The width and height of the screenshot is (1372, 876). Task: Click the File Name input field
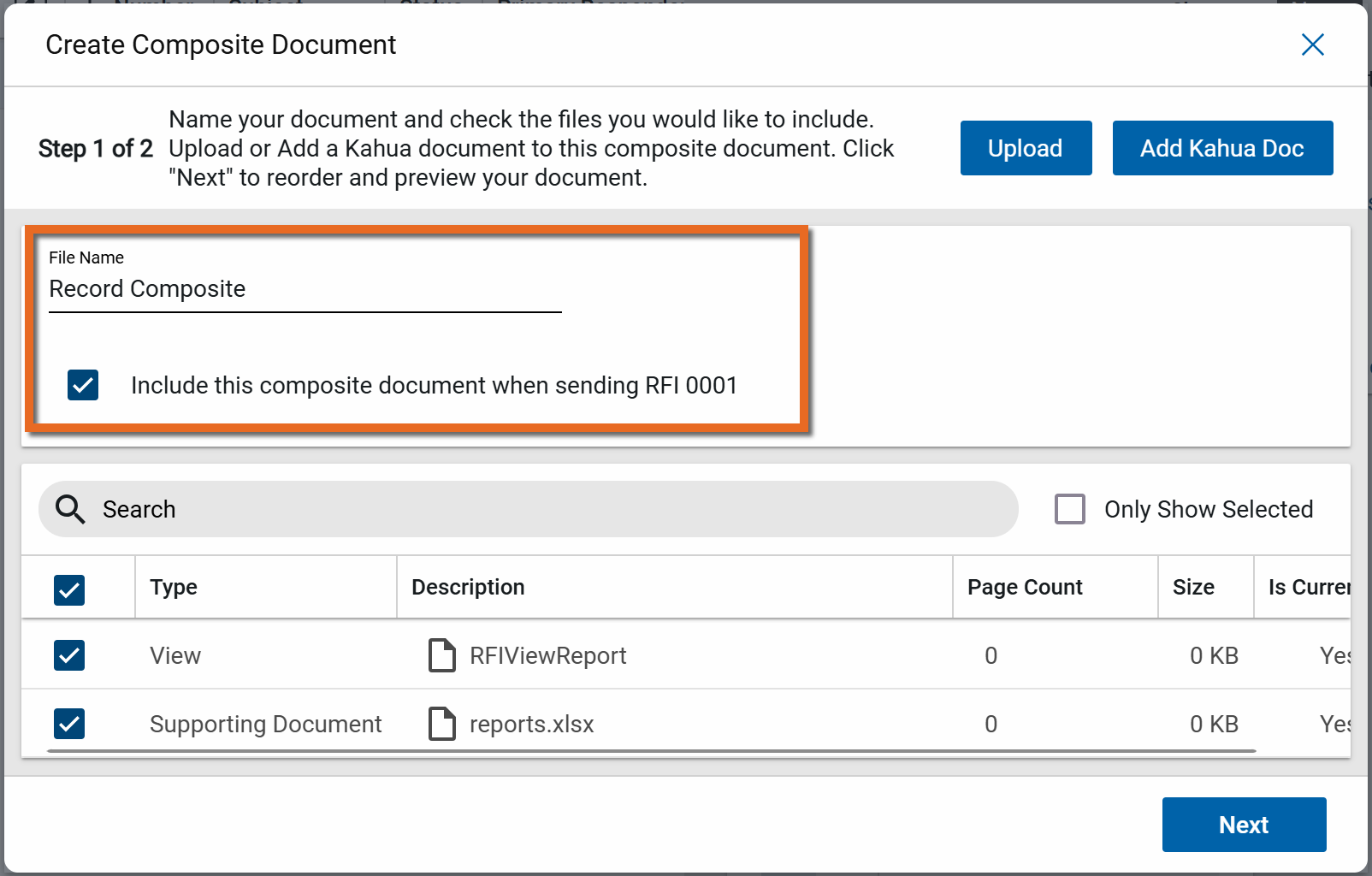coord(305,289)
